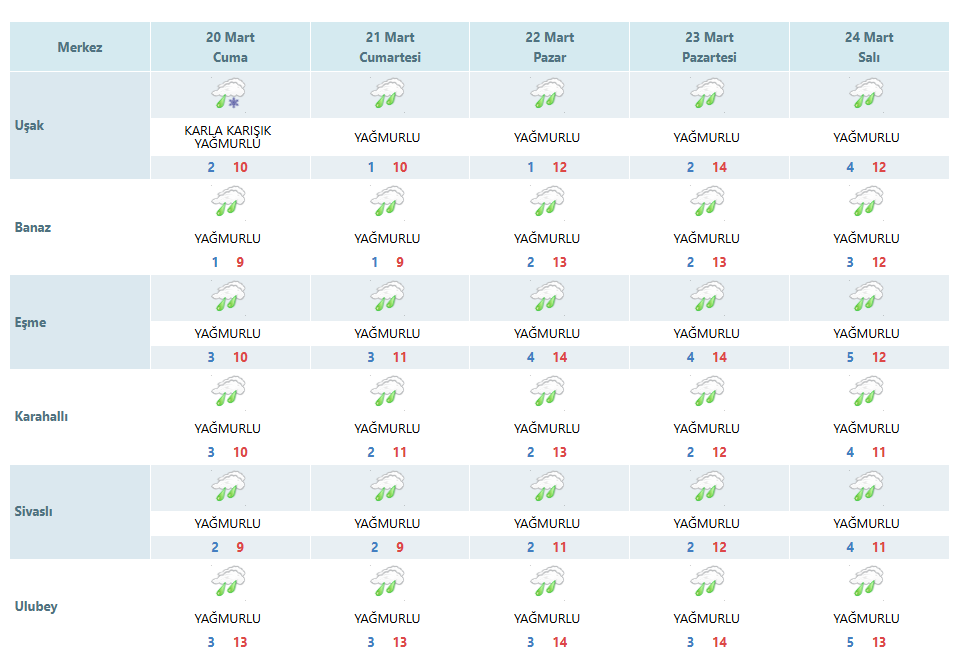Screen dimensions: 958x670
Task: Click Eşme low temperature 5 on 24 Mart
Action: [850, 357]
